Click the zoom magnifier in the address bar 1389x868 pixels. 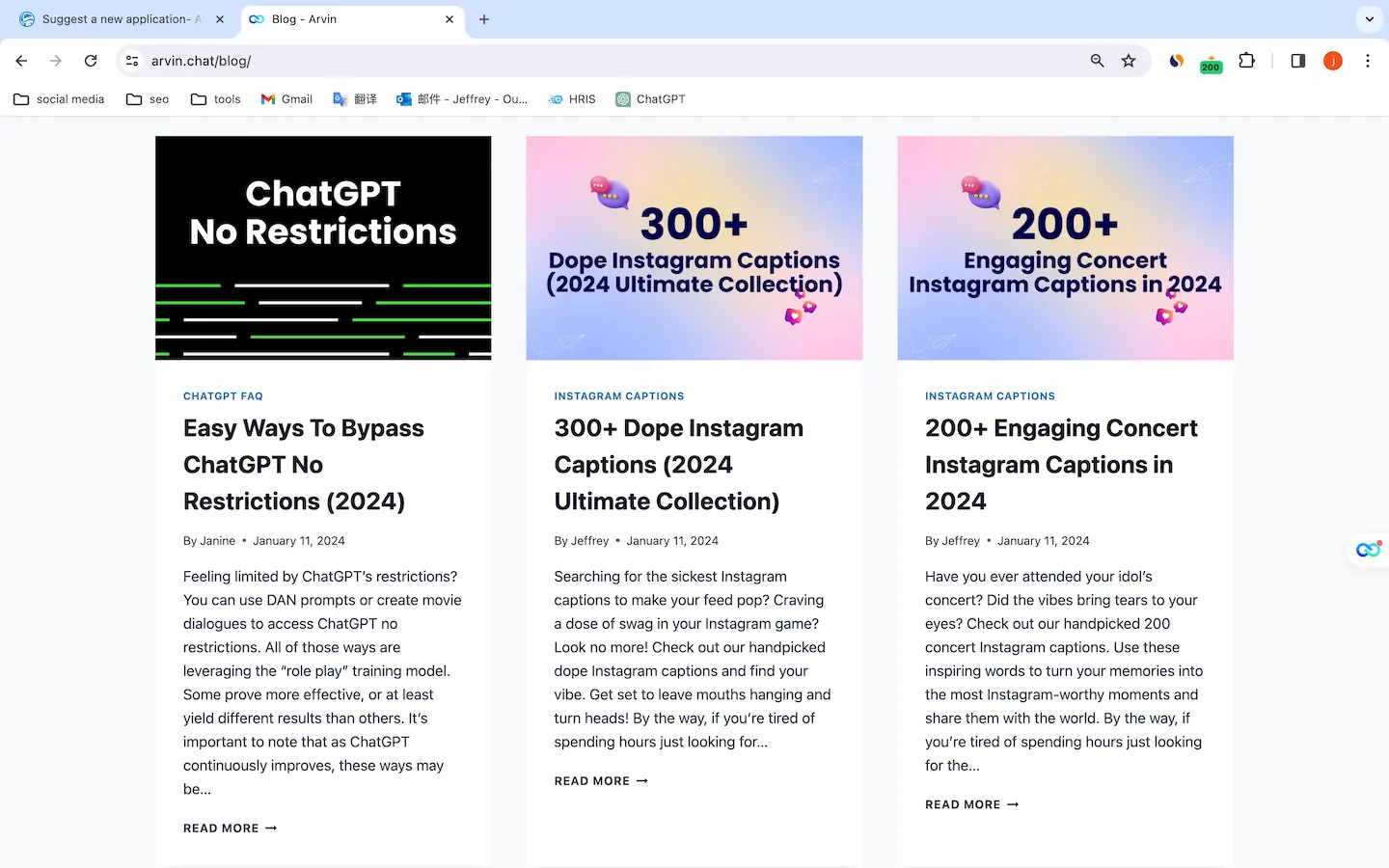point(1097,60)
